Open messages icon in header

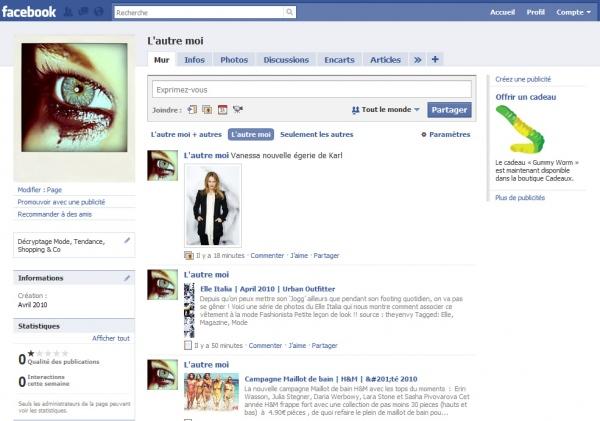(x=83, y=12)
